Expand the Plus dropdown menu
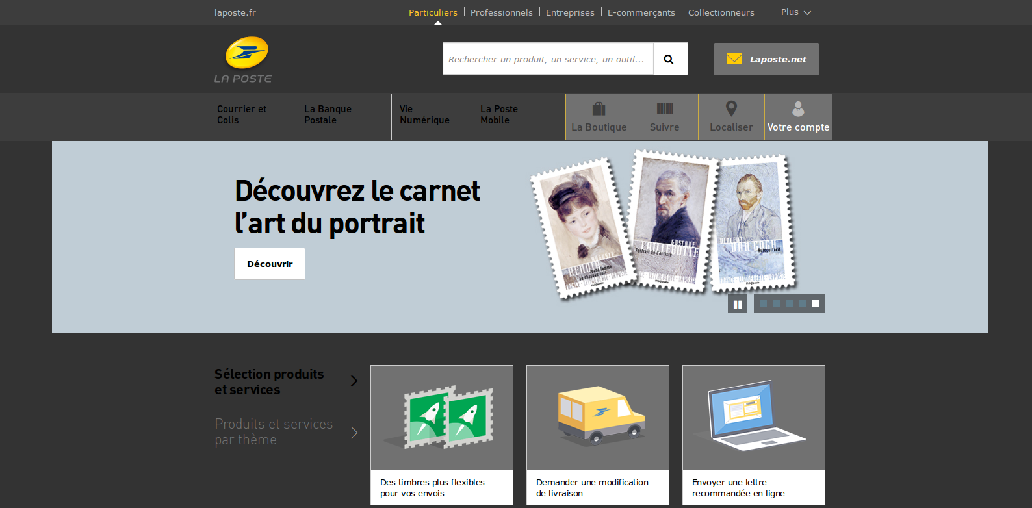Image resolution: width=1032 pixels, height=508 pixels. pos(796,13)
